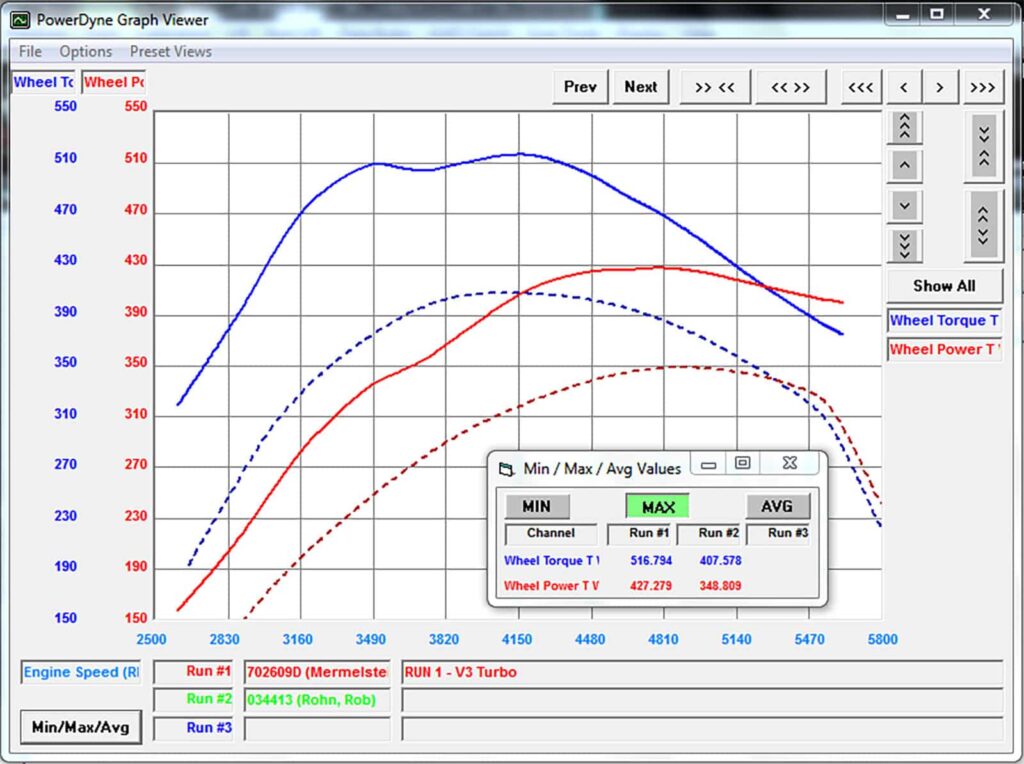1024x764 pixels.
Task: Click the Engine Speed axis label field
Action: click(81, 673)
